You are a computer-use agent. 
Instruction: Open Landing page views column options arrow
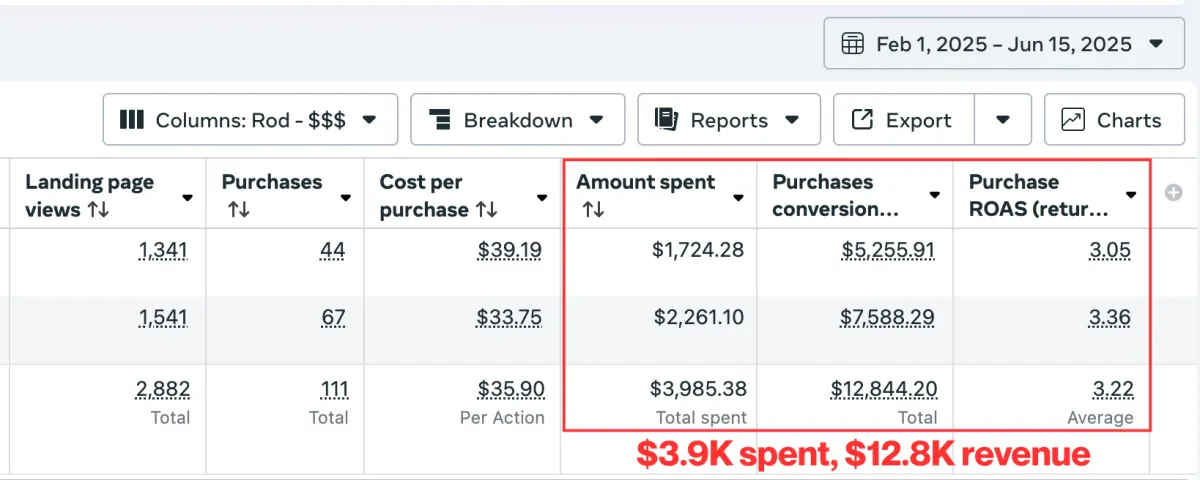(187, 197)
